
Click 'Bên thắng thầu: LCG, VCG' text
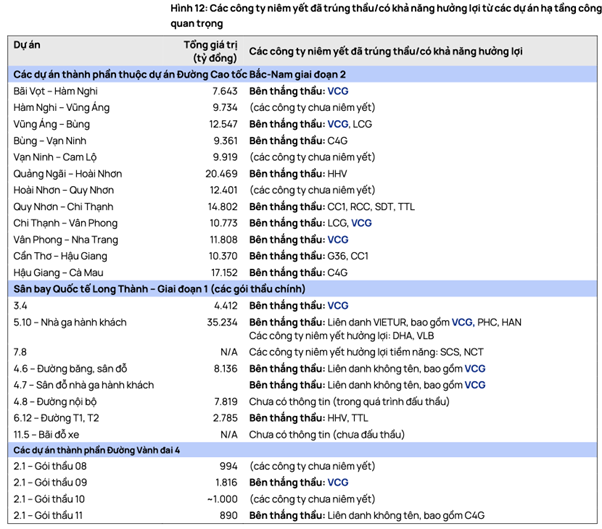[x=310, y=223]
